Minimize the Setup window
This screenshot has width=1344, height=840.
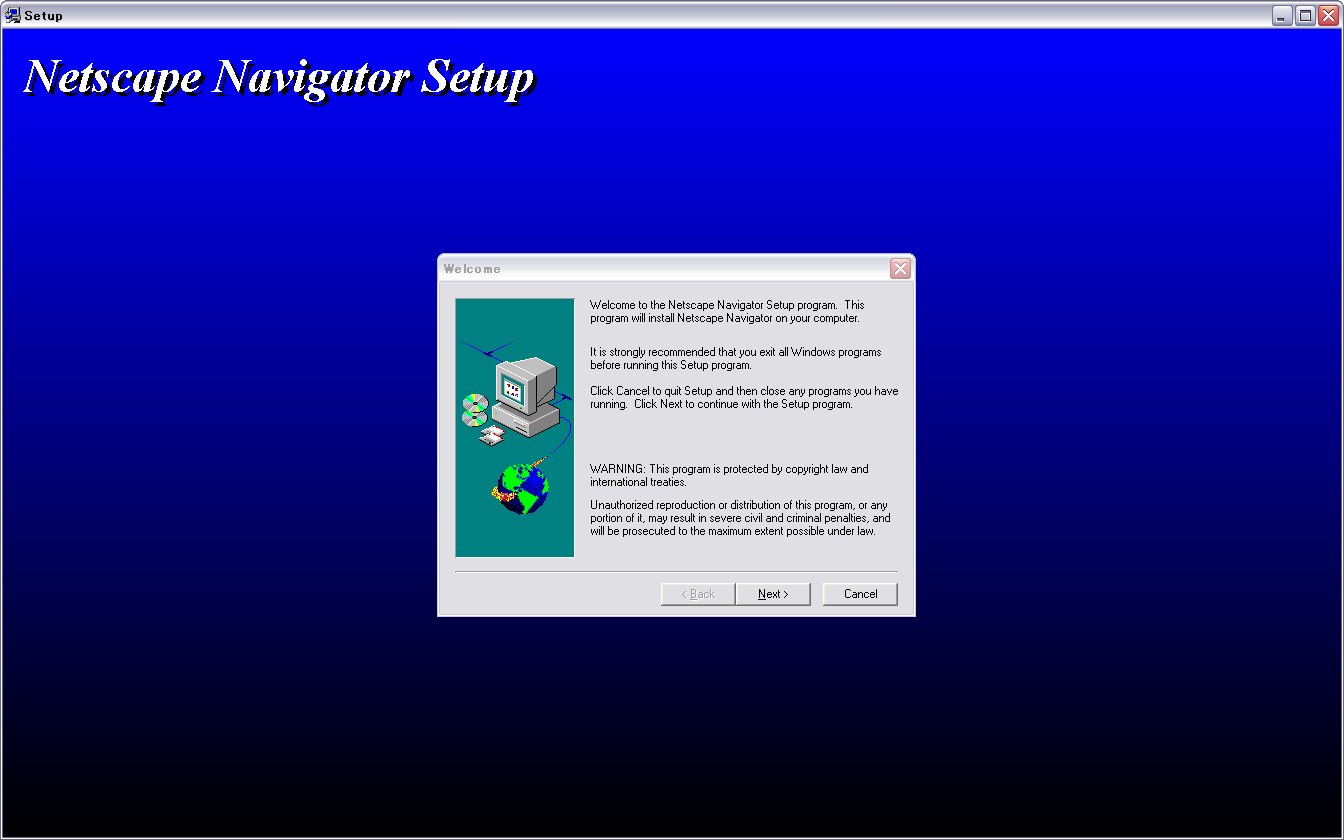coord(1282,15)
